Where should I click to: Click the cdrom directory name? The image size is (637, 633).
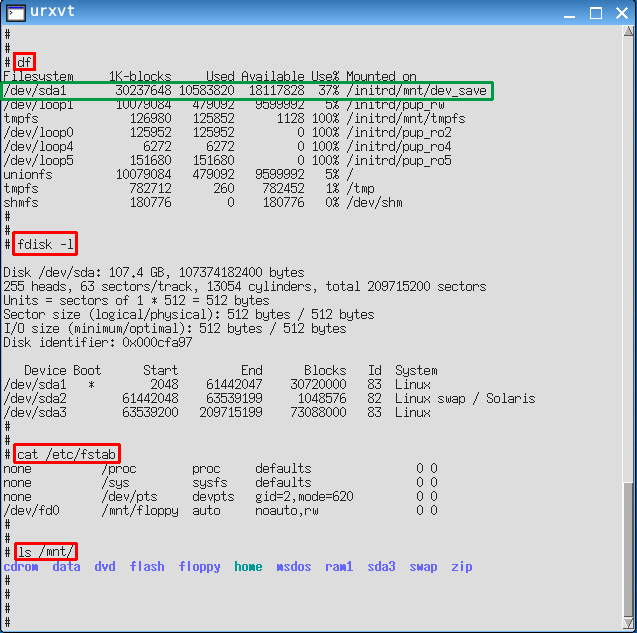pos(21,567)
